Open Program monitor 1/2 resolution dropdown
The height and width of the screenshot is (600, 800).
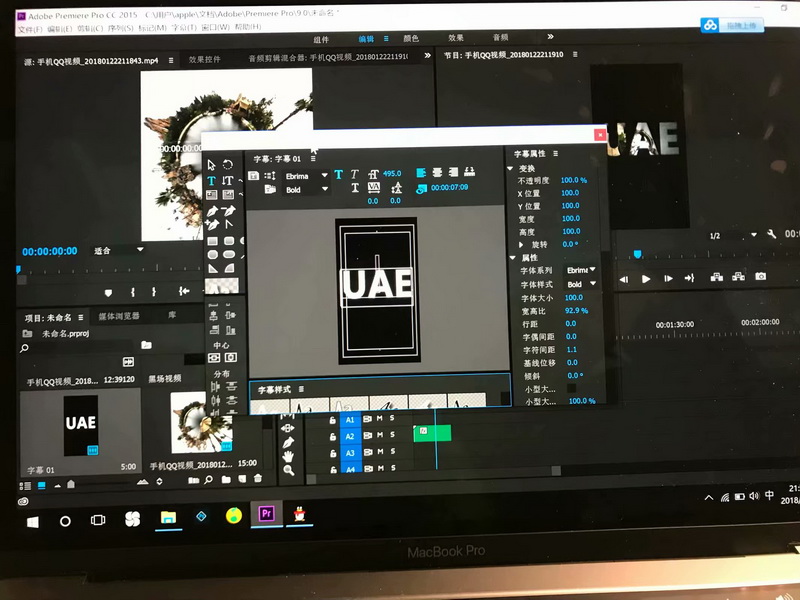(x=733, y=235)
